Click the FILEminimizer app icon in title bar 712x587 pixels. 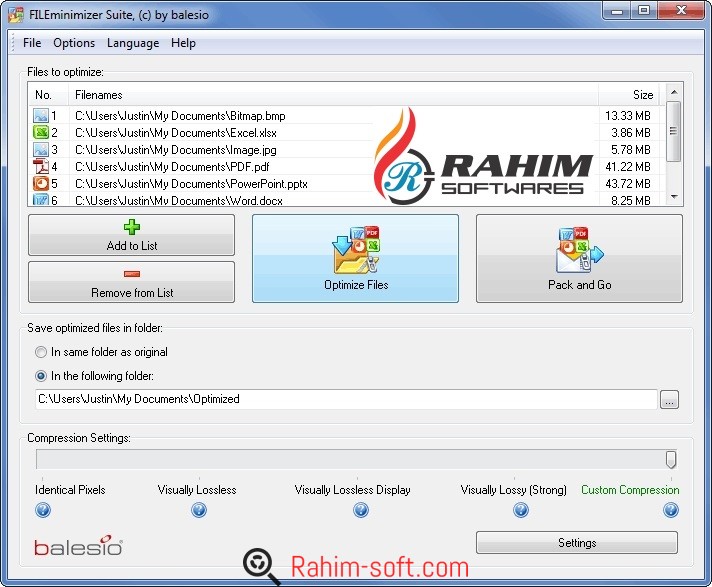tap(16, 15)
